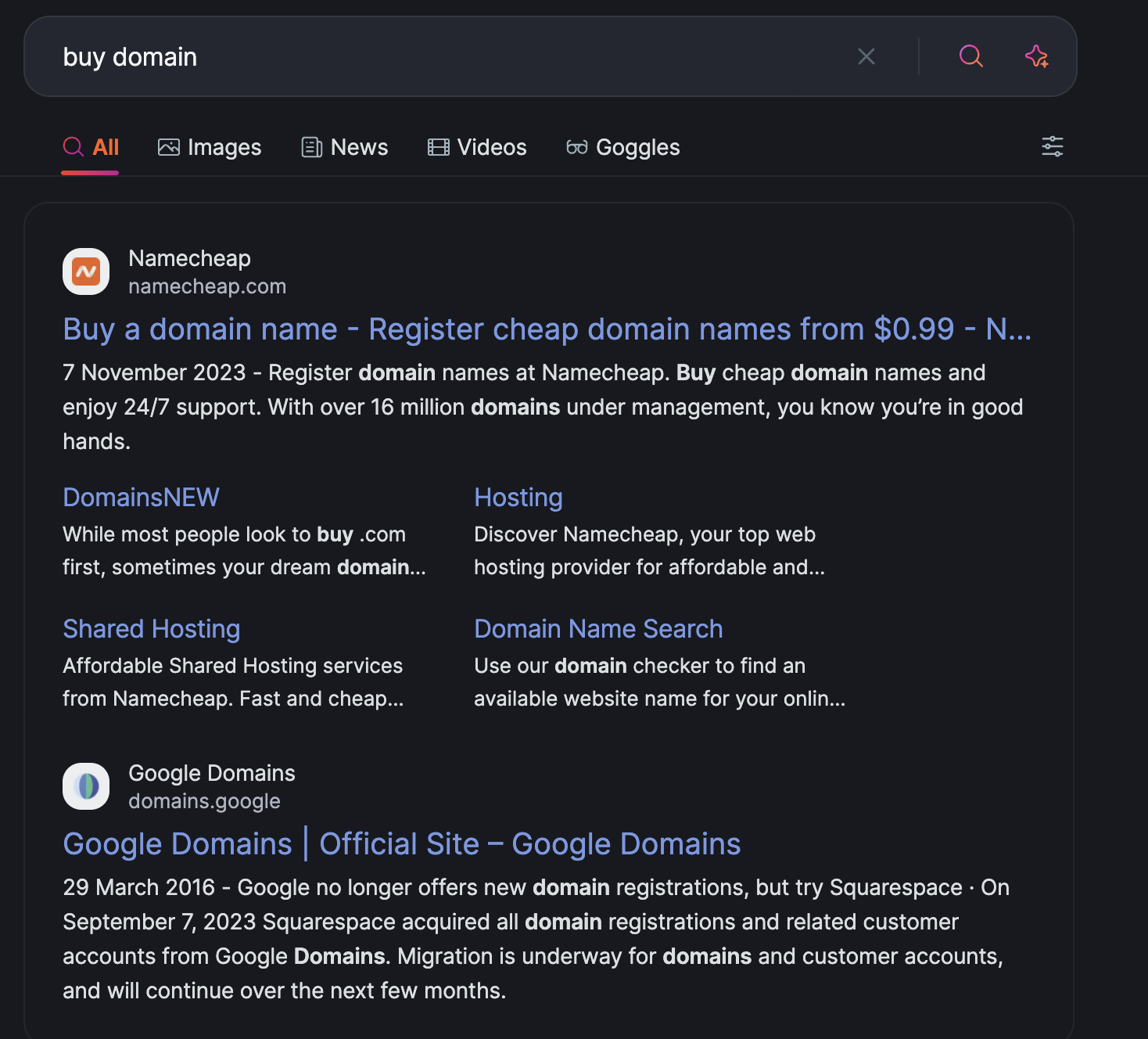Open the Shared Hosting sitelink
Viewport: 1148px width, 1039px height.
pos(152,629)
